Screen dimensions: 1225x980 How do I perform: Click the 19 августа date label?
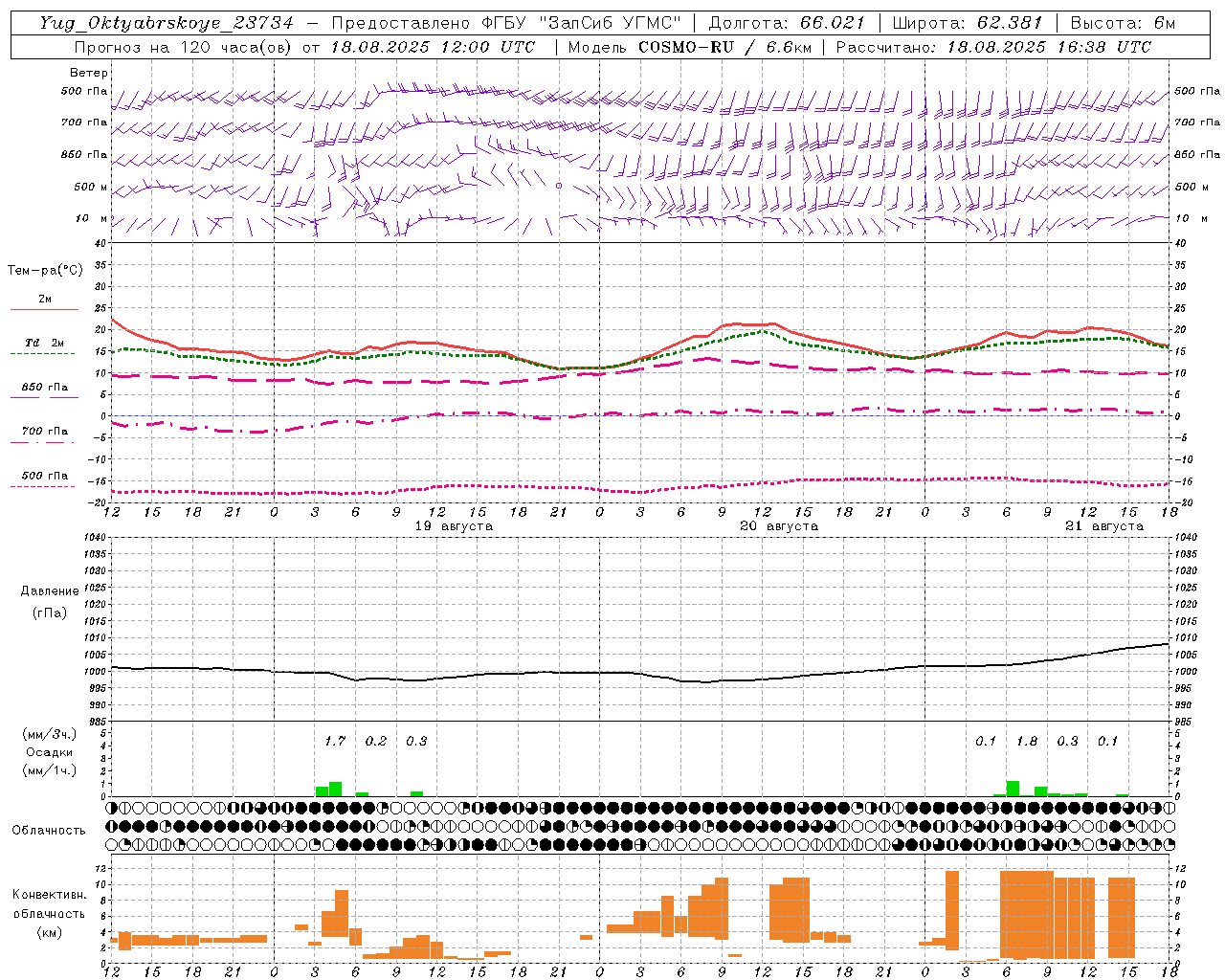point(454,526)
